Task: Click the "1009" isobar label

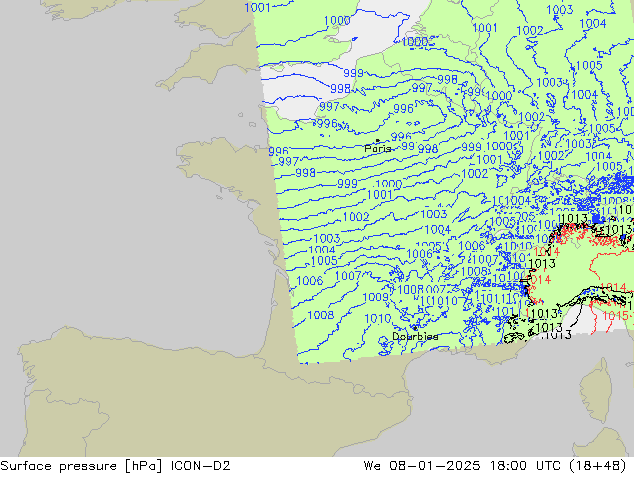Action: coord(375,297)
